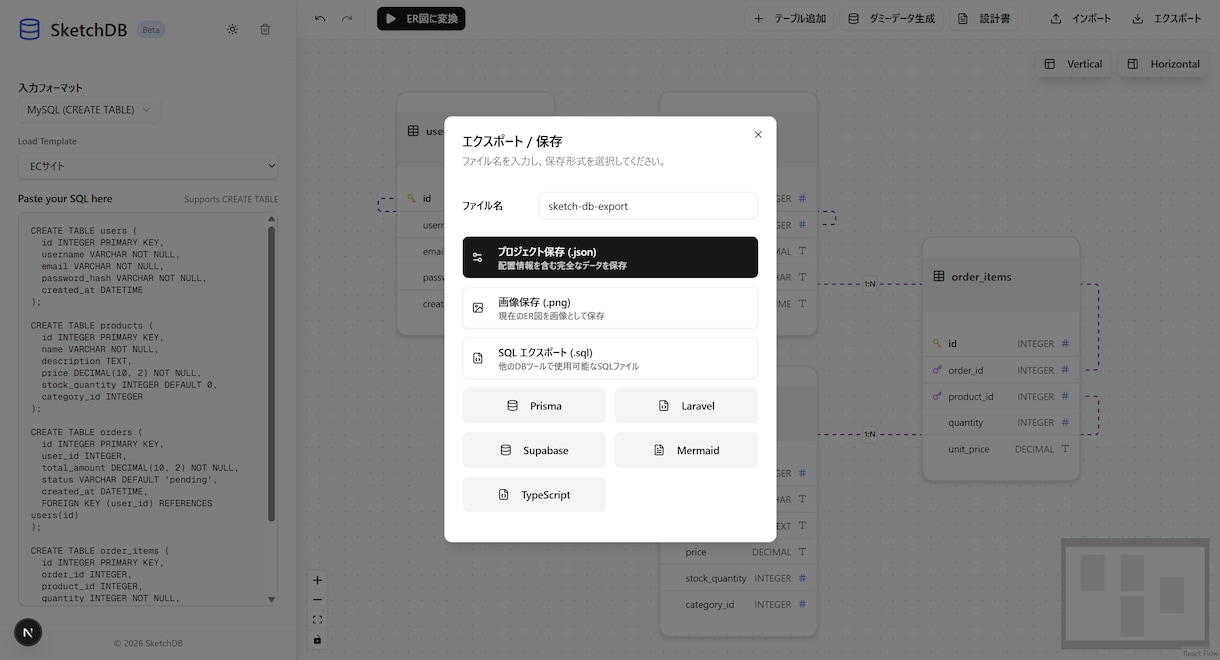Open the Load Template ECサイト dropdown
The width and height of the screenshot is (1220, 660).
pos(148,166)
